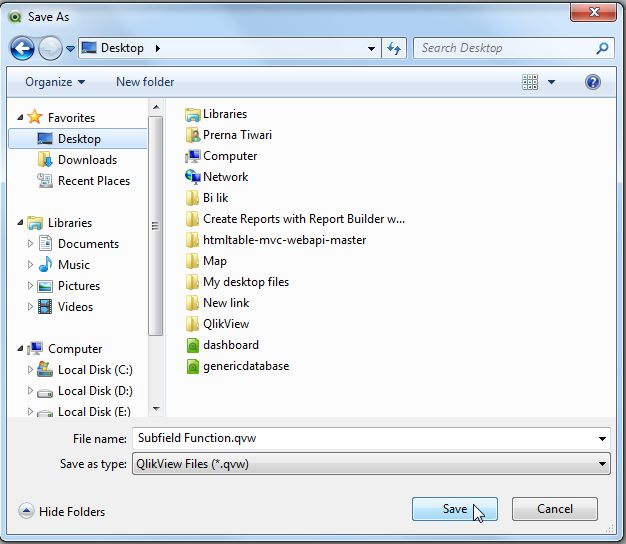Create a New folder
The height and width of the screenshot is (544, 626).
coord(145,82)
